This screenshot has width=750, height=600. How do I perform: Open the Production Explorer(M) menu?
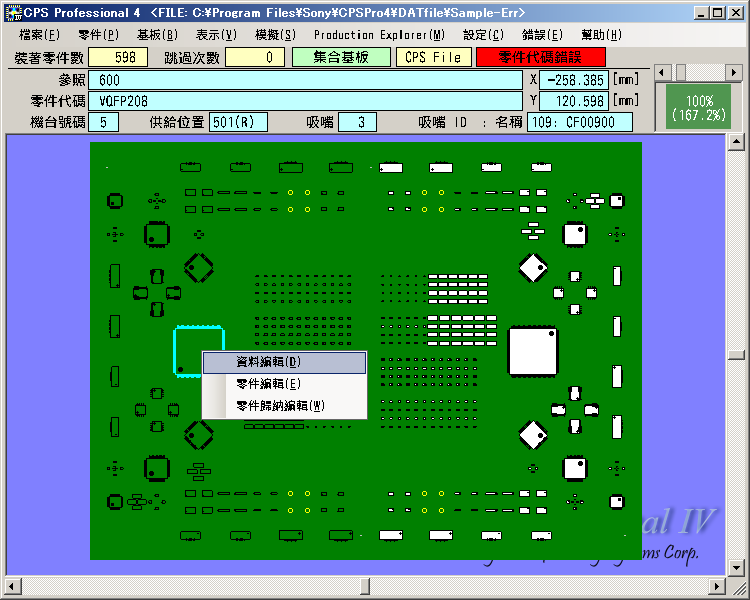click(x=379, y=35)
